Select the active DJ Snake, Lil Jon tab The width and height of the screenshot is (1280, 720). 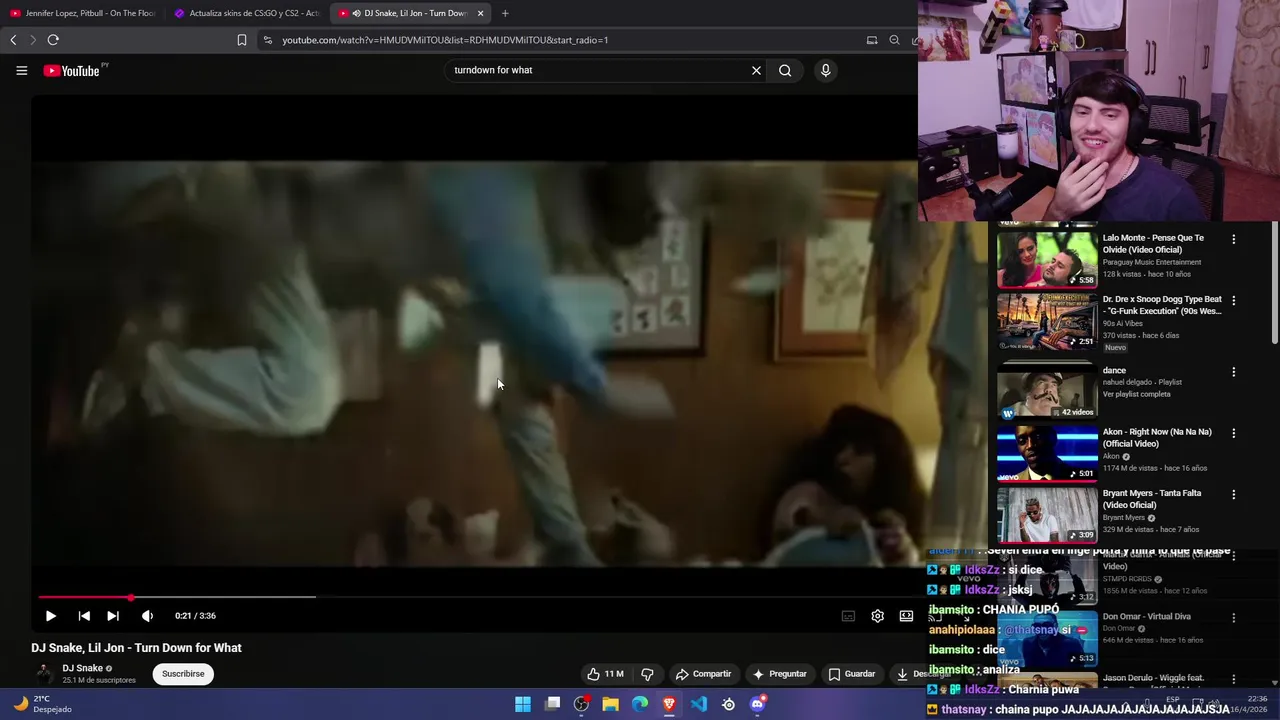pyautogui.click(x=410, y=13)
